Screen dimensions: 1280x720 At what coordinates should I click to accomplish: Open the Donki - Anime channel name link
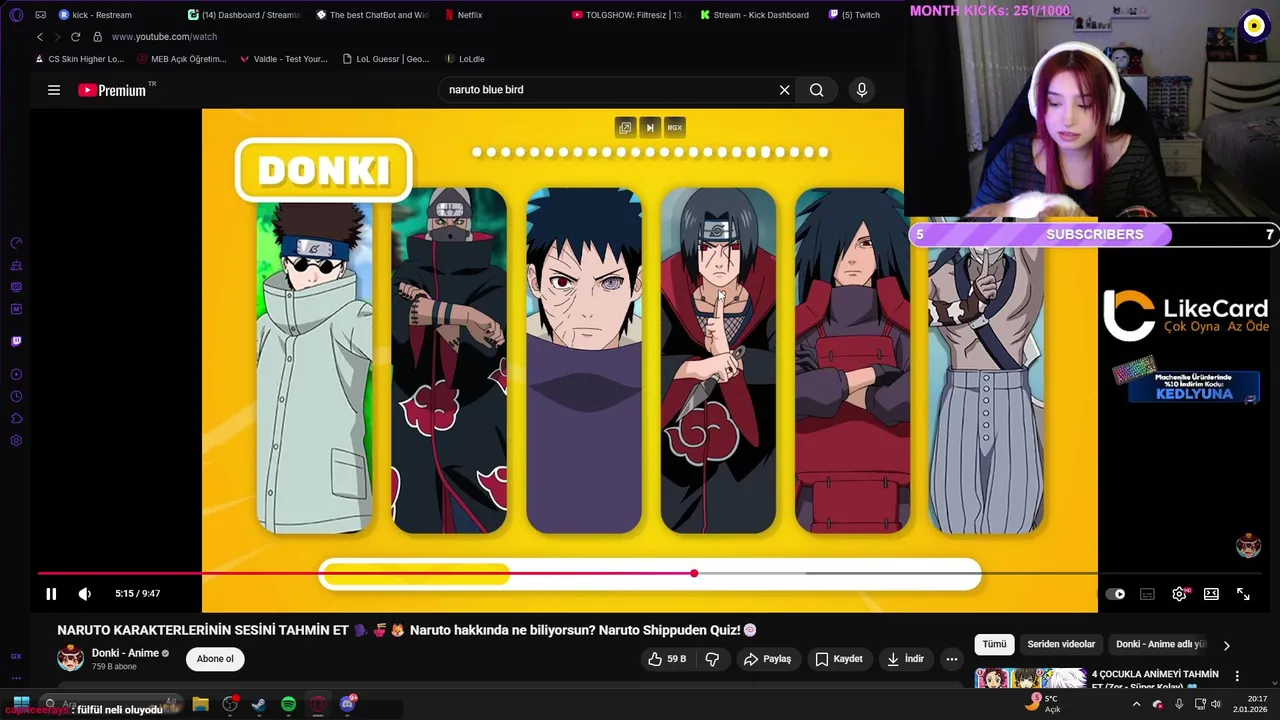tap(125, 653)
